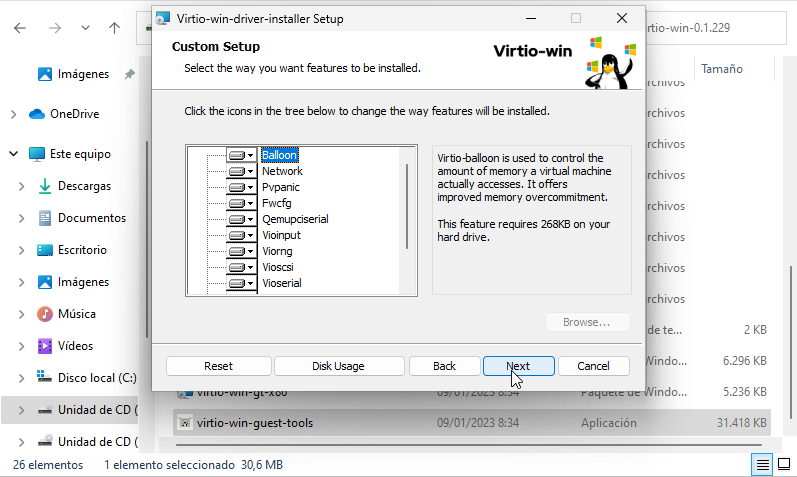797x477 pixels.
Task: Expand the OneDrive node in sidebar
Action: point(13,114)
